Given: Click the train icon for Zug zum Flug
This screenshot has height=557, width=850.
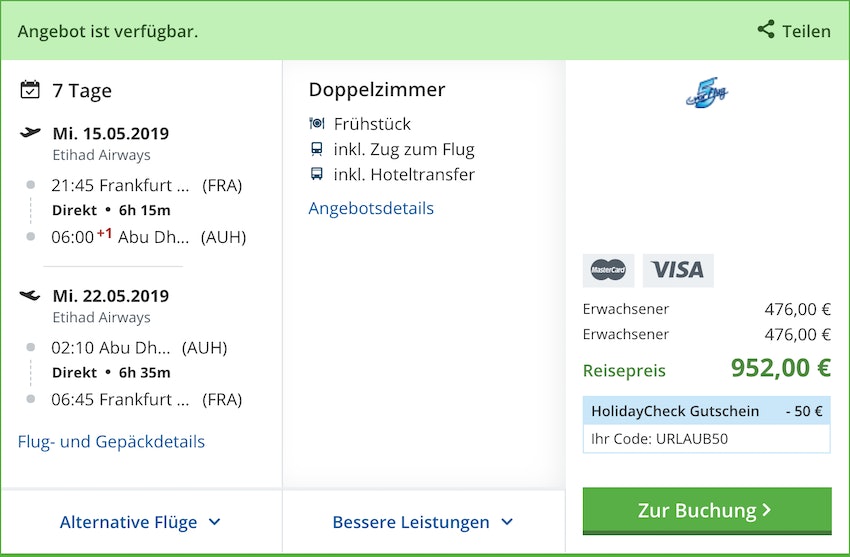Looking at the screenshot, I should [317, 149].
